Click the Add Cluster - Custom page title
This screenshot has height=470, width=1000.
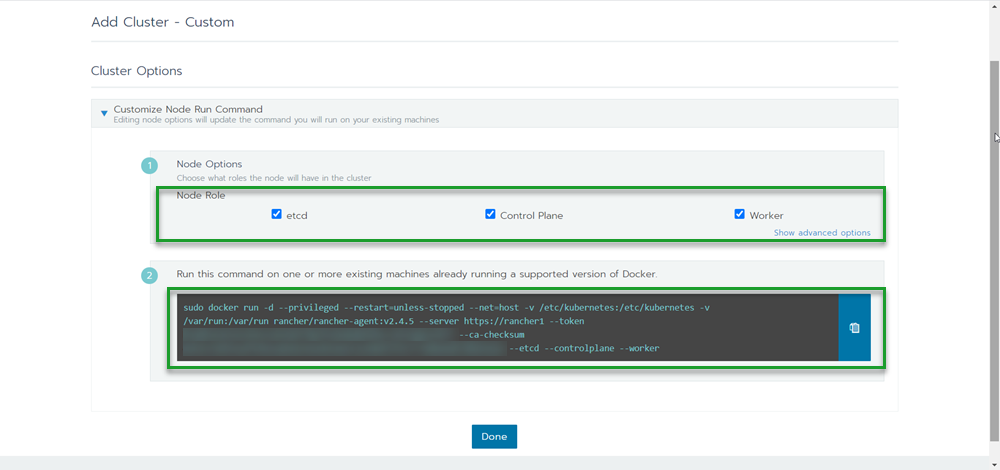coord(162,22)
